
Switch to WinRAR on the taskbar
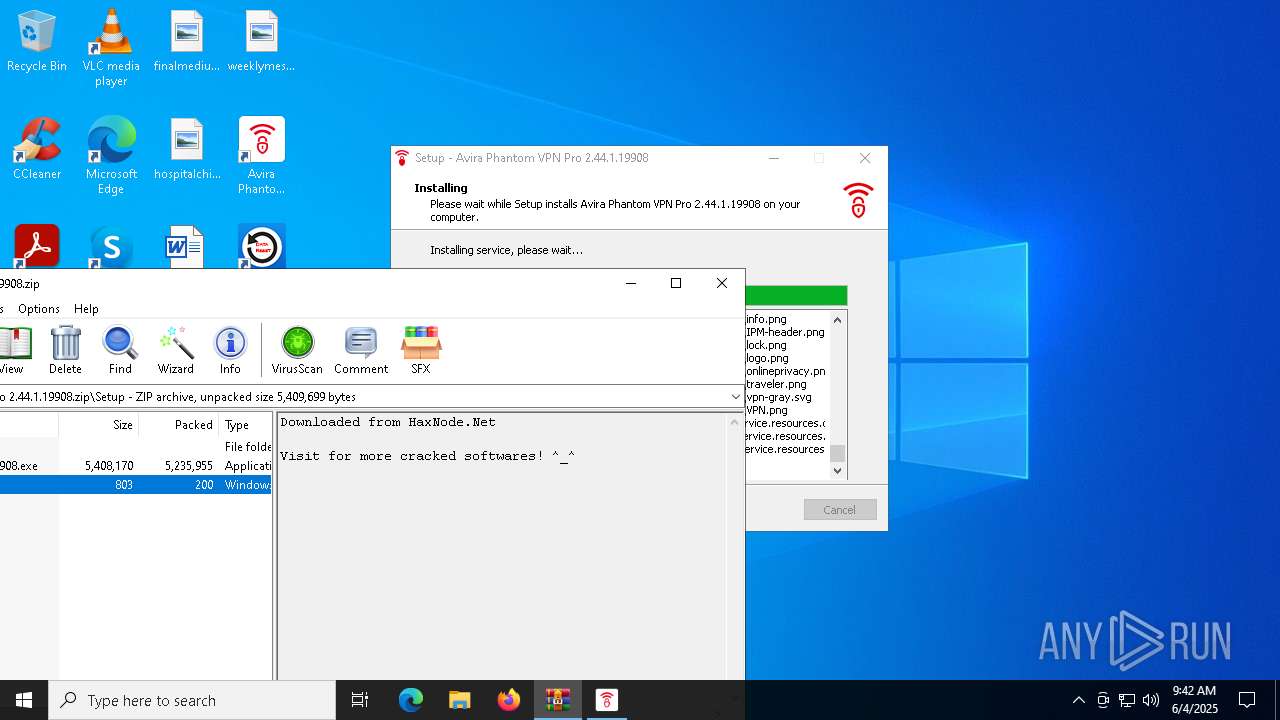(558, 700)
